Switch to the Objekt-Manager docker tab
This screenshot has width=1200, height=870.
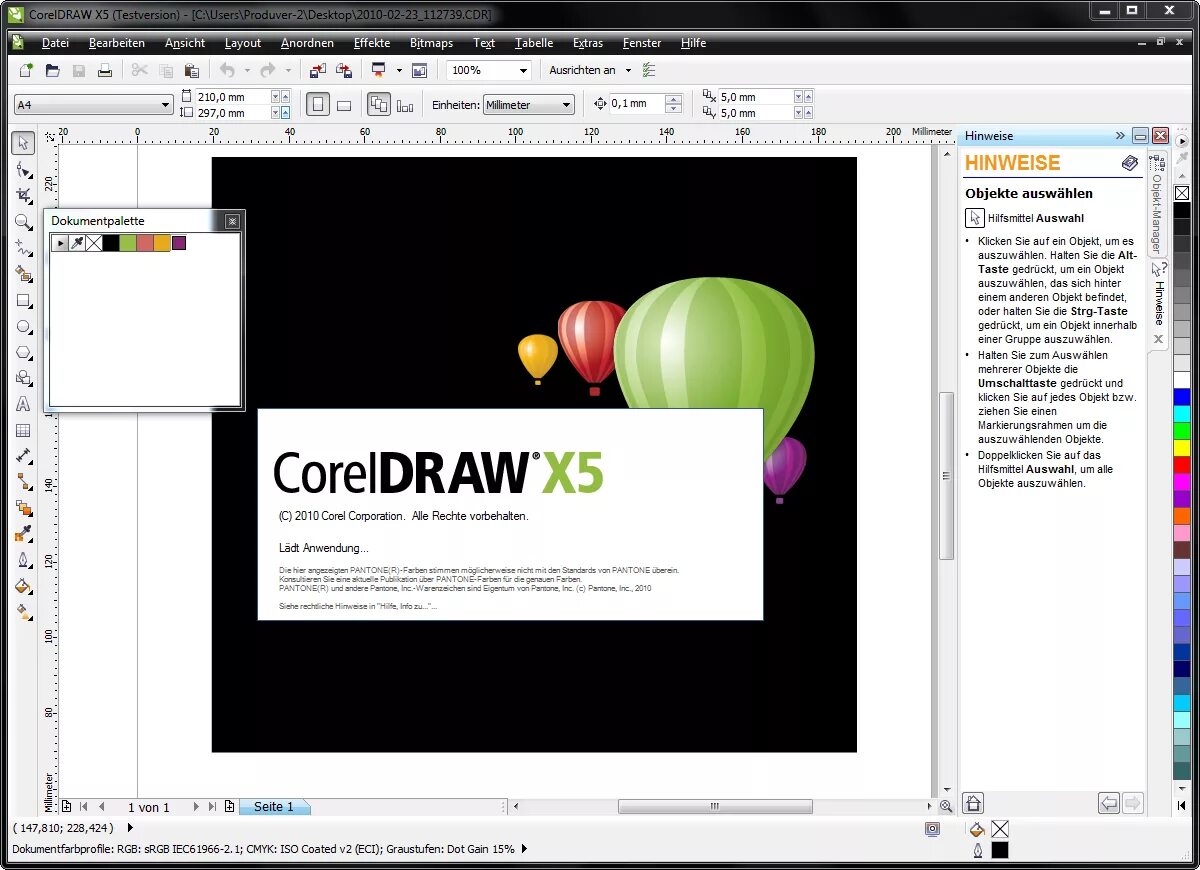(x=1157, y=200)
